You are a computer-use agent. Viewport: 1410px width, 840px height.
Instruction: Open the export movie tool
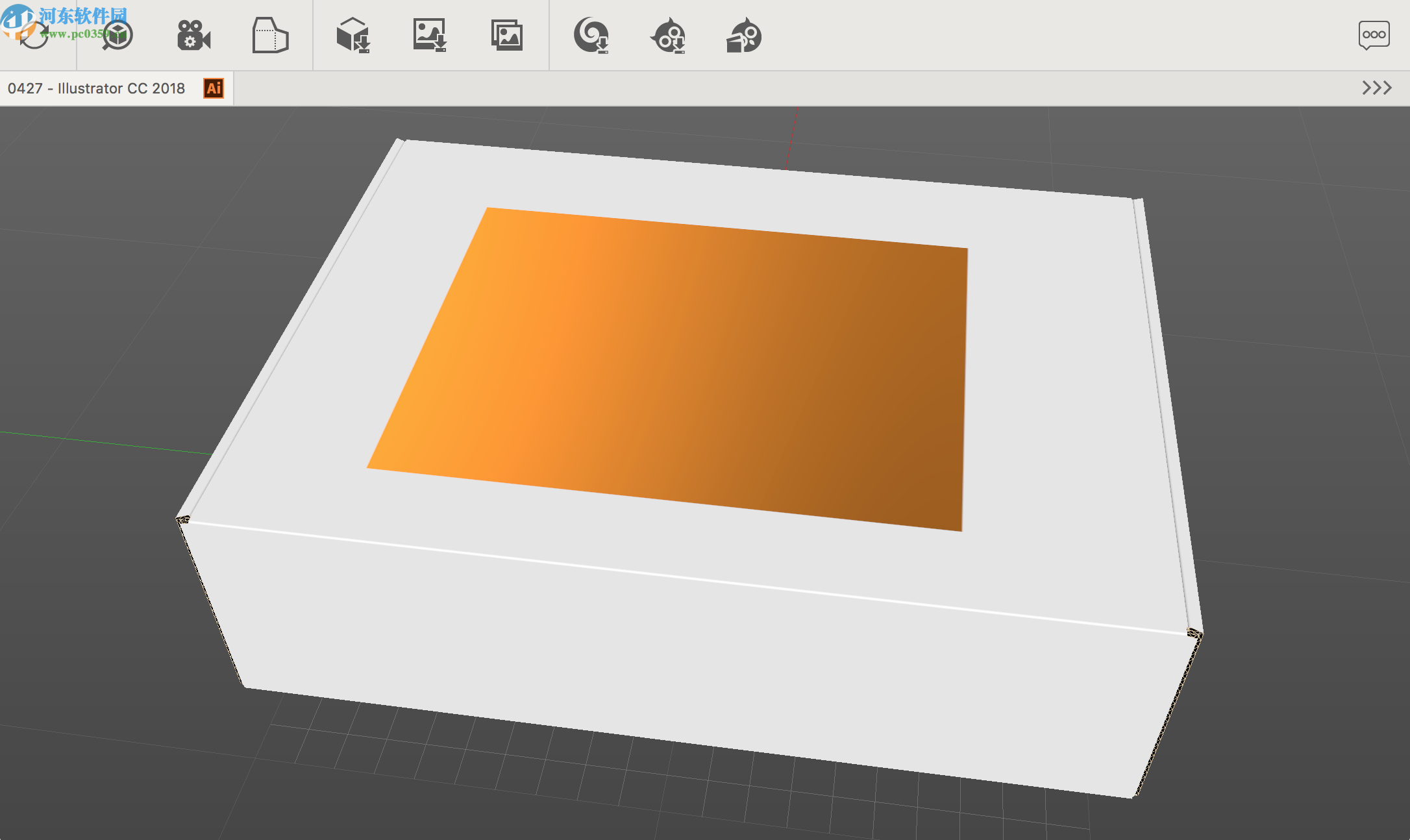click(x=193, y=36)
